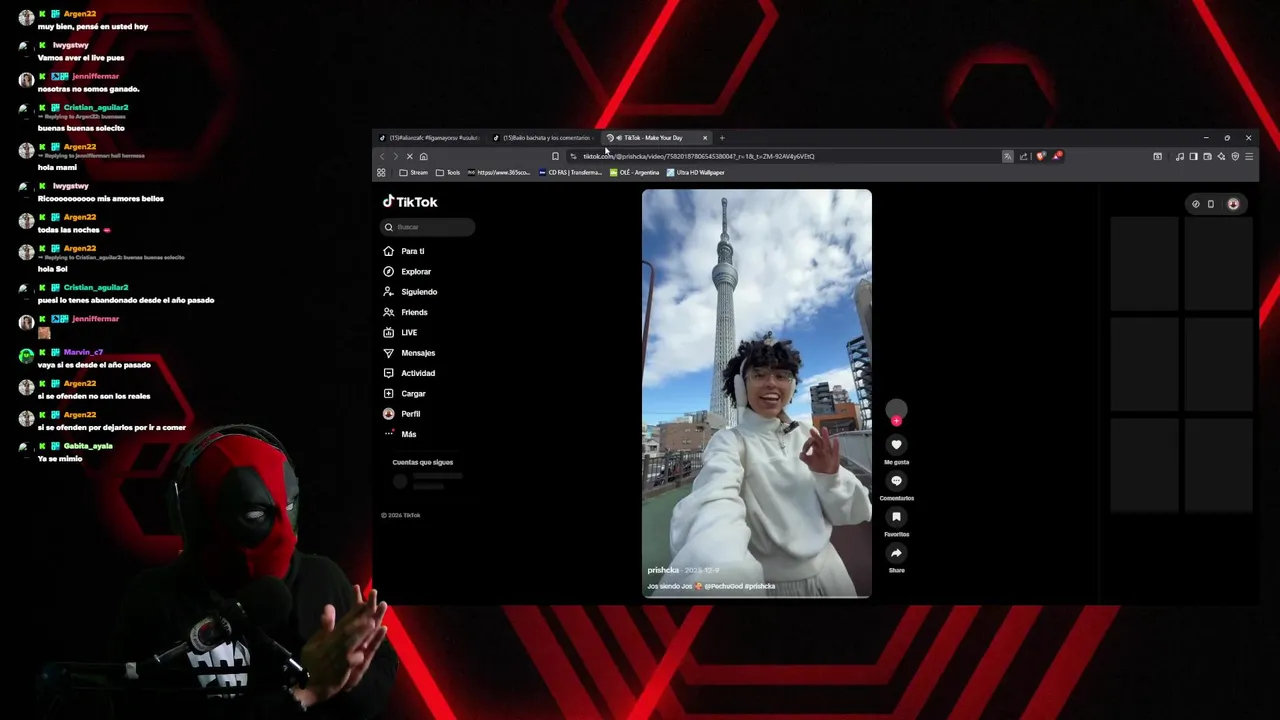
Task: Click the "© 2026 TikTok" footer text
Action: (401, 515)
